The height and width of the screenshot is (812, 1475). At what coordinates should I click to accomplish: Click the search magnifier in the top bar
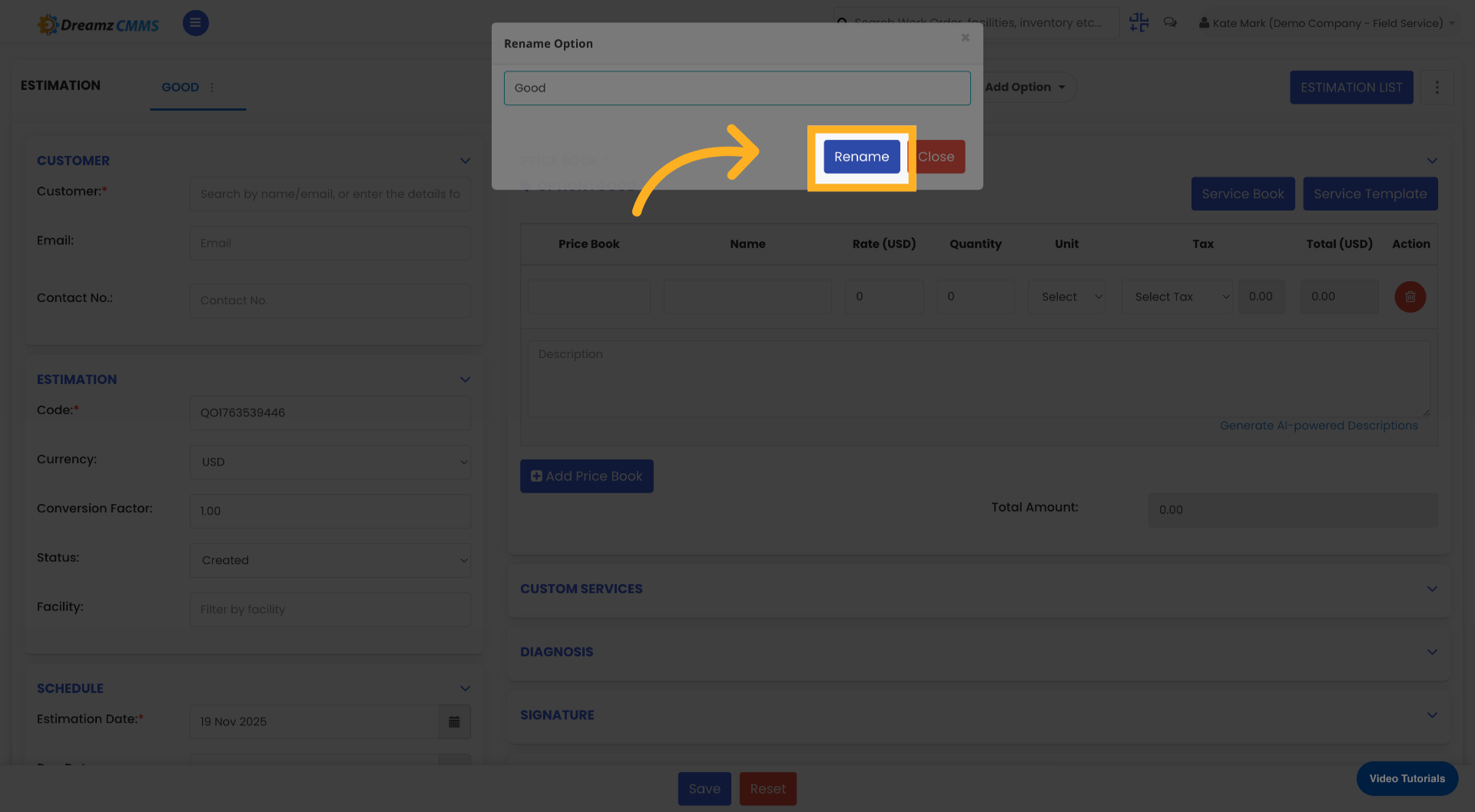[x=842, y=22]
